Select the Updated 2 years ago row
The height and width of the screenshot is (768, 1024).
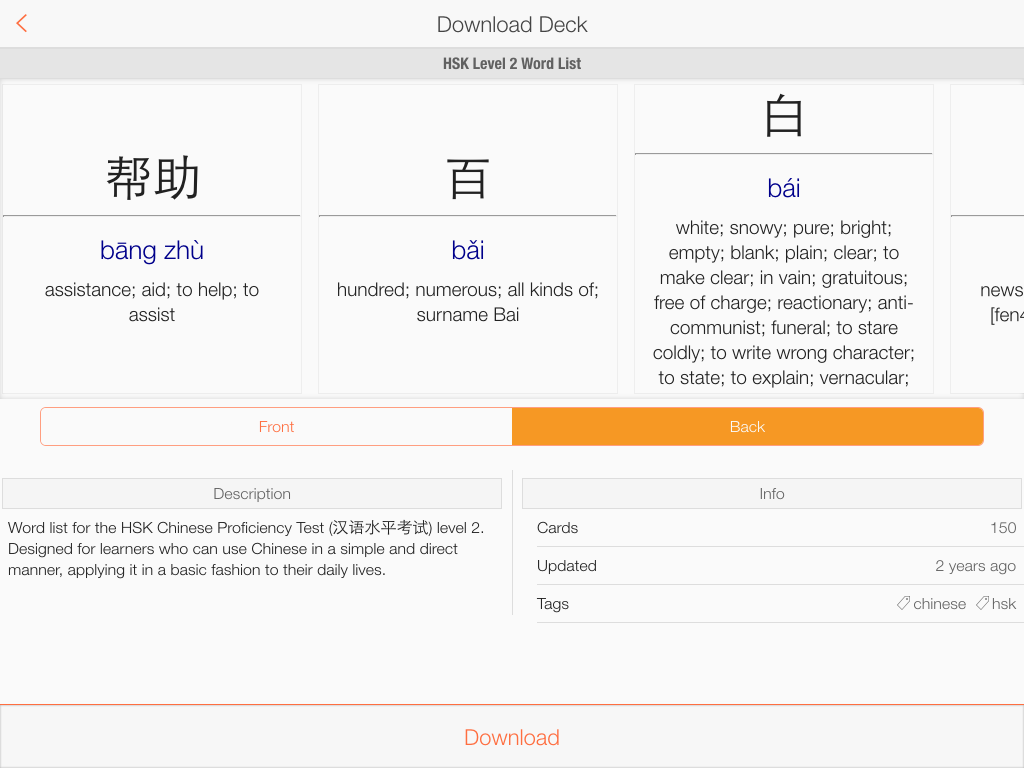pos(776,566)
